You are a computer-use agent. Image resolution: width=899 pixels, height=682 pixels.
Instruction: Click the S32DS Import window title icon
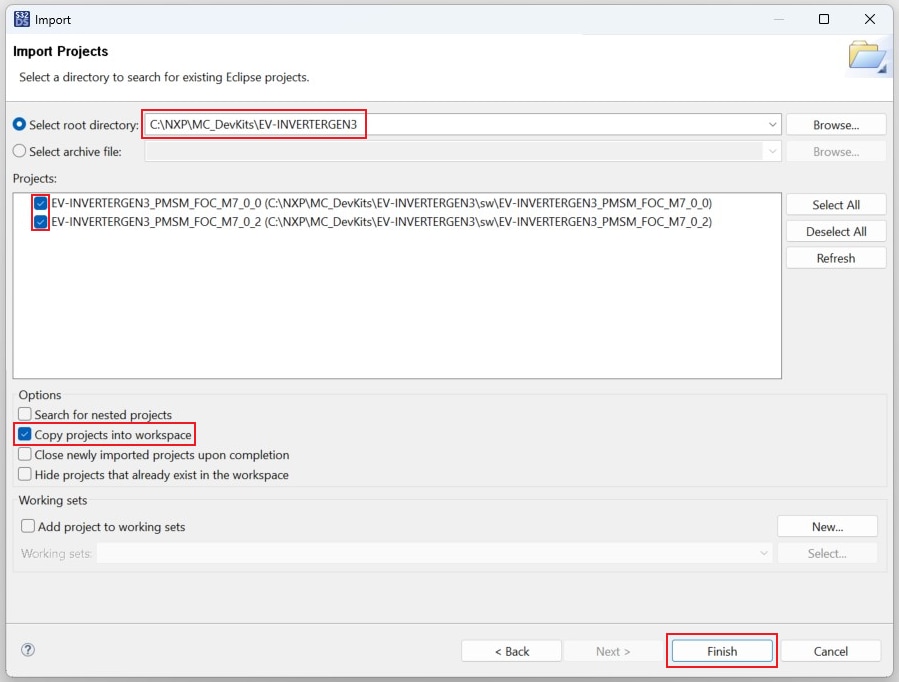click(x=22, y=19)
